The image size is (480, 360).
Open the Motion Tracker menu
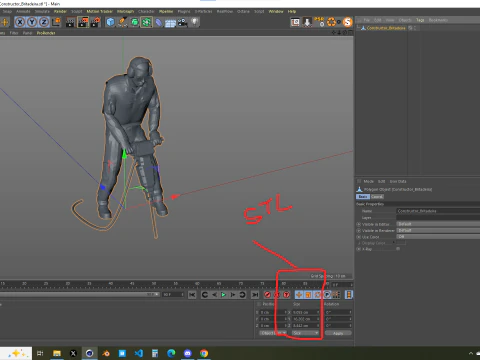coord(100,11)
